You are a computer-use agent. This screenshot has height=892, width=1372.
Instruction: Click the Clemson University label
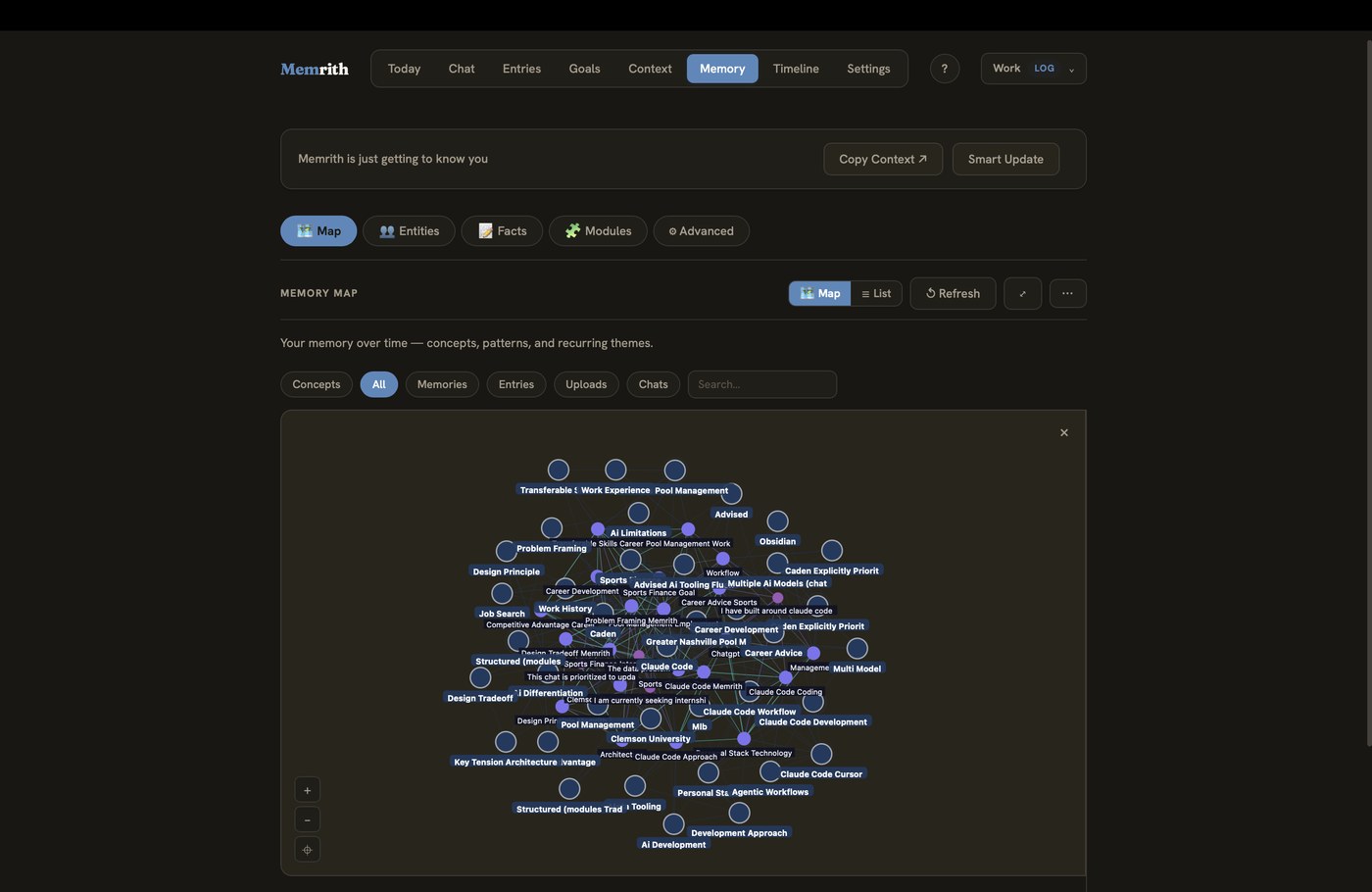[x=651, y=739]
